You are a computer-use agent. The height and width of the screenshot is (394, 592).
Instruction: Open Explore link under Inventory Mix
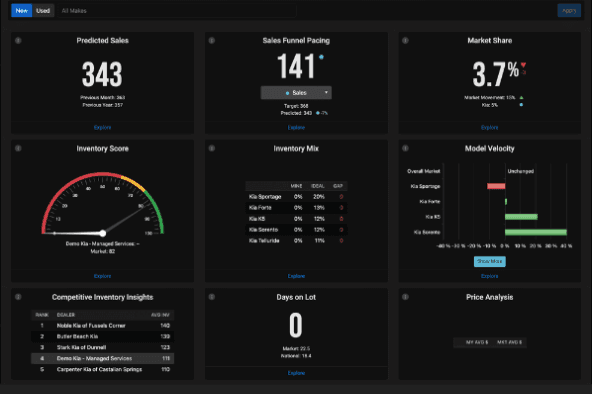click(x=296, y=276)
